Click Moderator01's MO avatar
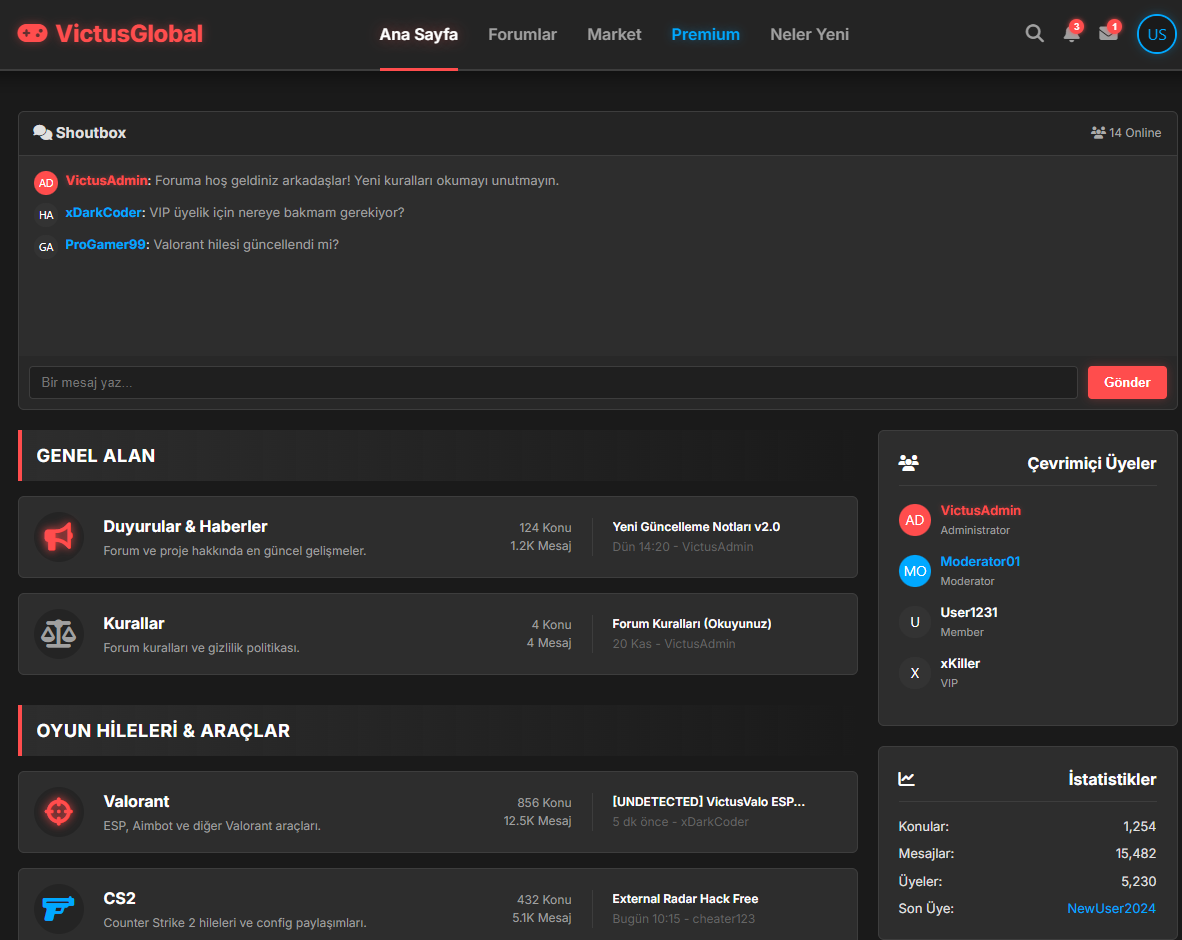Image resolution: width=1182 pixels, height=940 pixels. coord(914,571)
